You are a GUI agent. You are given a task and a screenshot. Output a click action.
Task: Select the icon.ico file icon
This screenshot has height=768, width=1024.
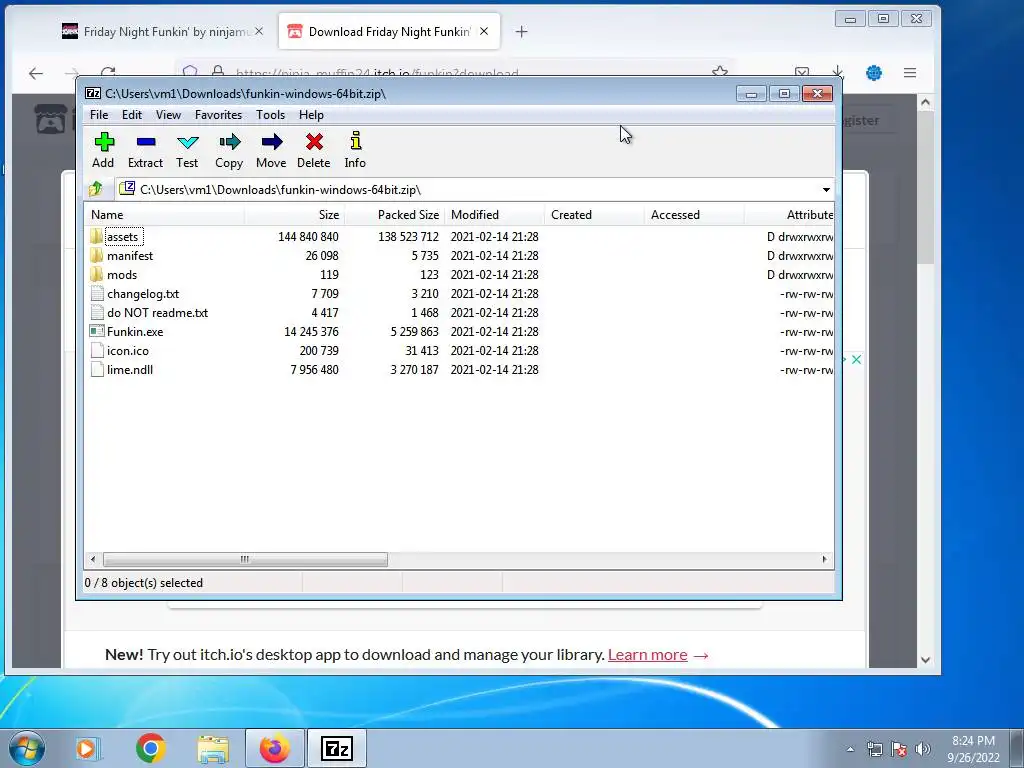[97, 350]
